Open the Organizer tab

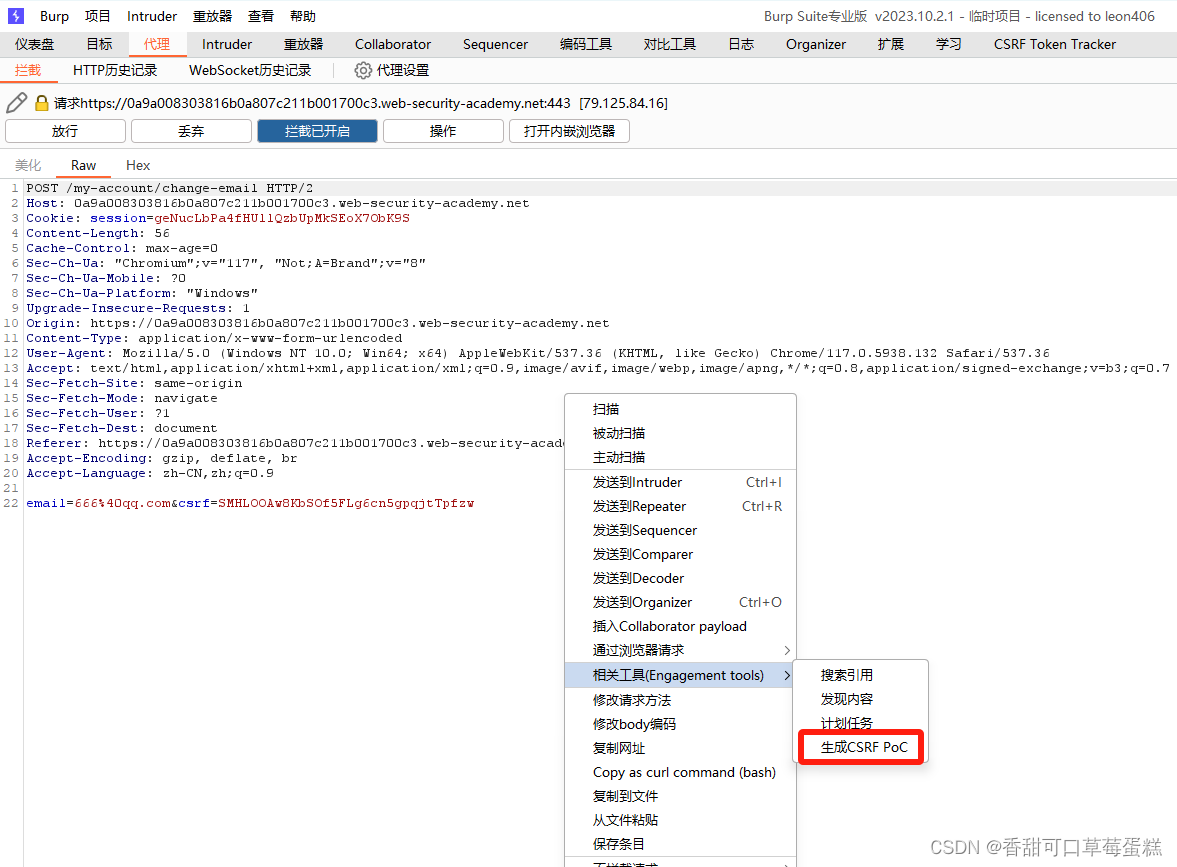pos(816,44)
